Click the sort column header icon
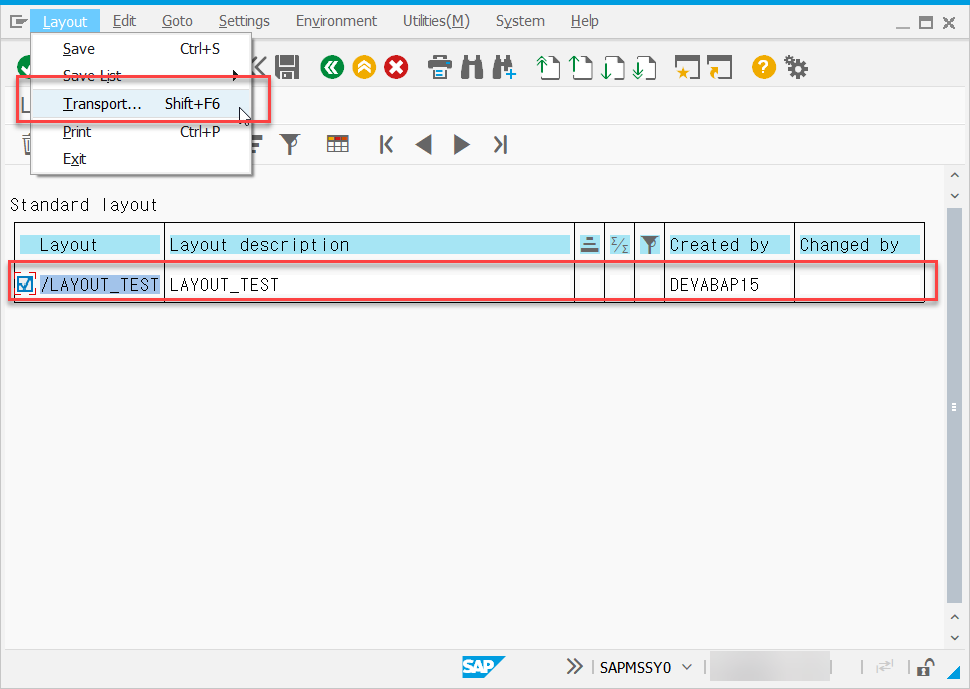This screenshot has height=689, width=970. [x=589, y=244]
